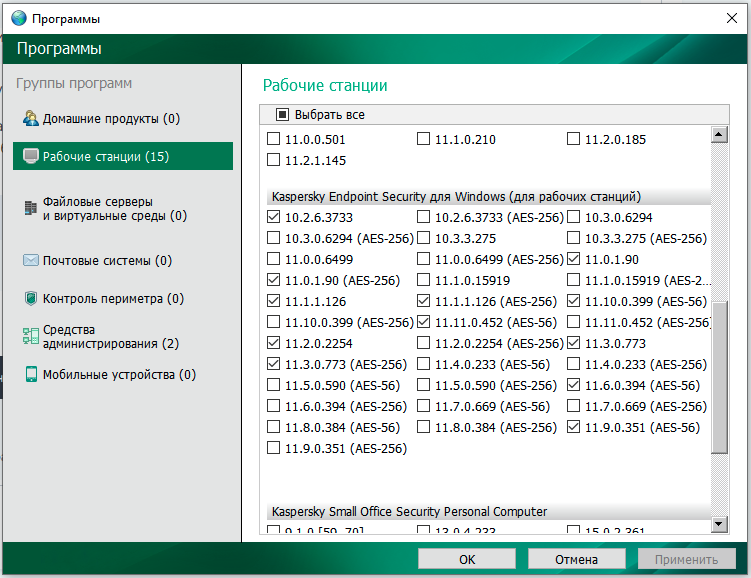Viewport: 751px width, 578px height.
Task: Check version 11.1.0.15919 without AES
Action: 423,280
